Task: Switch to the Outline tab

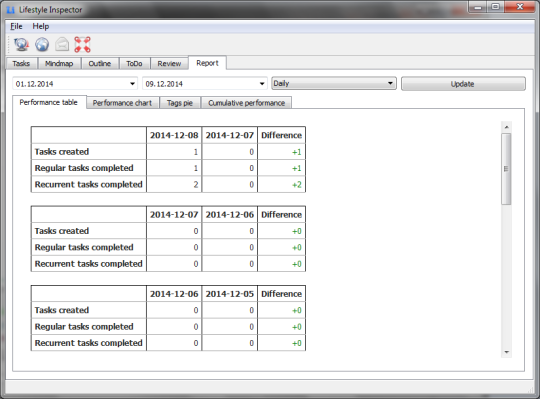Action: [100, 64]
